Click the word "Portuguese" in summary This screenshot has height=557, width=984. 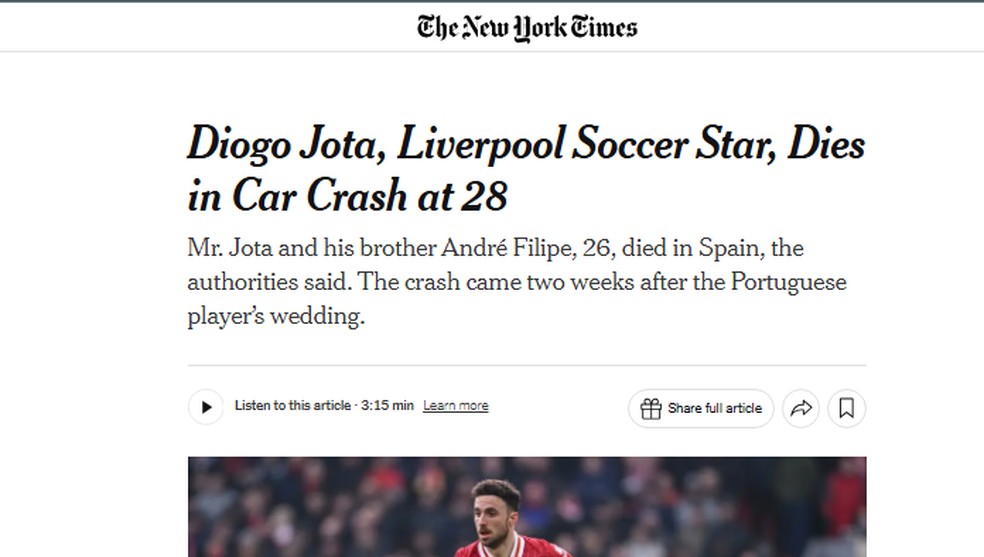[x=788, y=282]
